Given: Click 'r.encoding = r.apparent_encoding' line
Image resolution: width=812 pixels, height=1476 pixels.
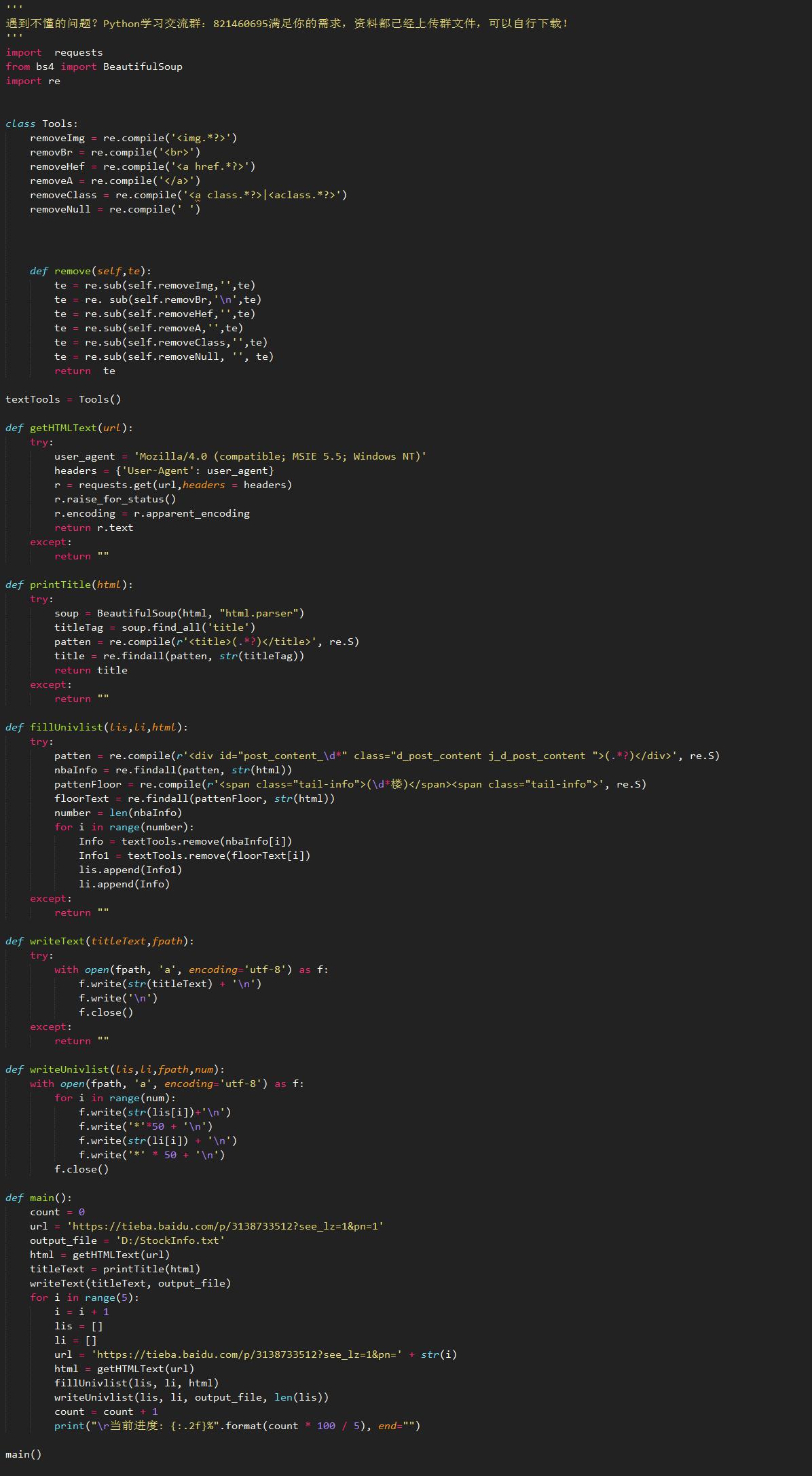Looking at the screenshot, I should (x=152, y=513).
